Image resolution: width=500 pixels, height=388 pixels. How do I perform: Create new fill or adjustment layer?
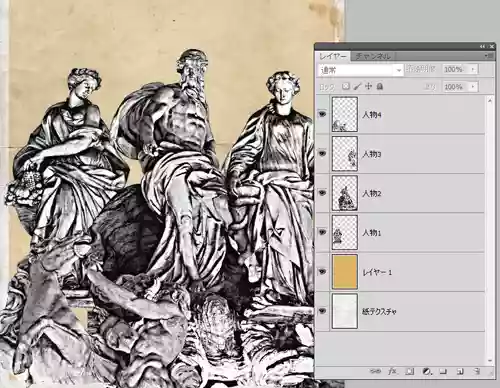pyautogui.click(x=426, y=371)
